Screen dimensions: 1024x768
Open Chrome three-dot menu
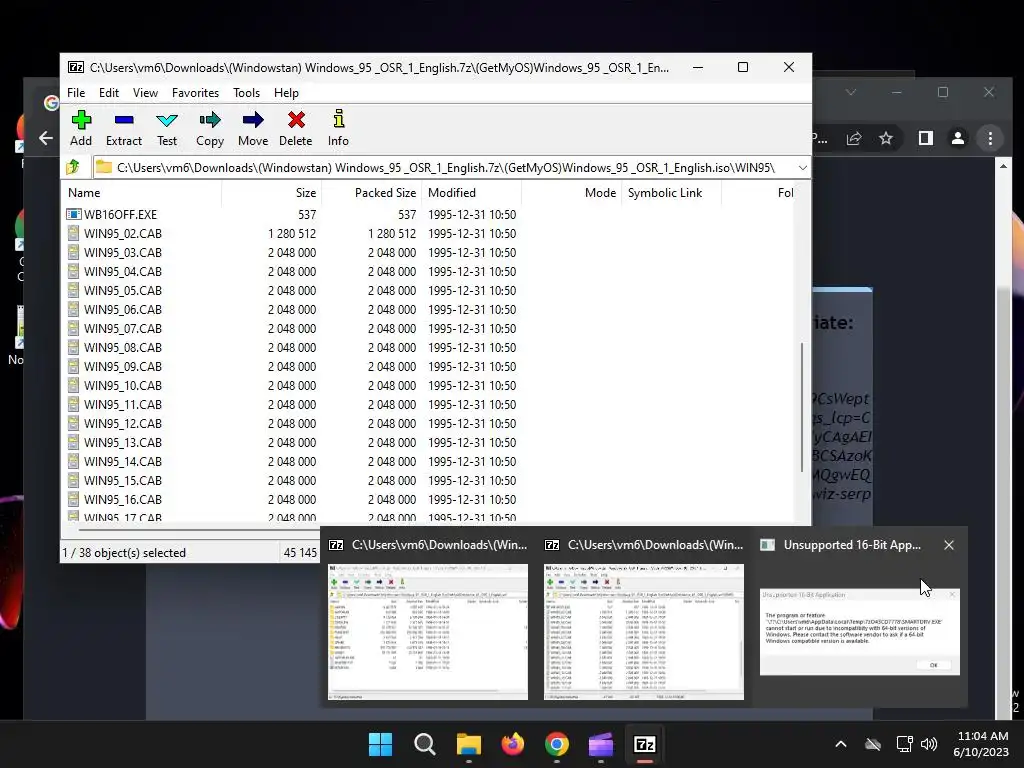click(x=990, y=138)
